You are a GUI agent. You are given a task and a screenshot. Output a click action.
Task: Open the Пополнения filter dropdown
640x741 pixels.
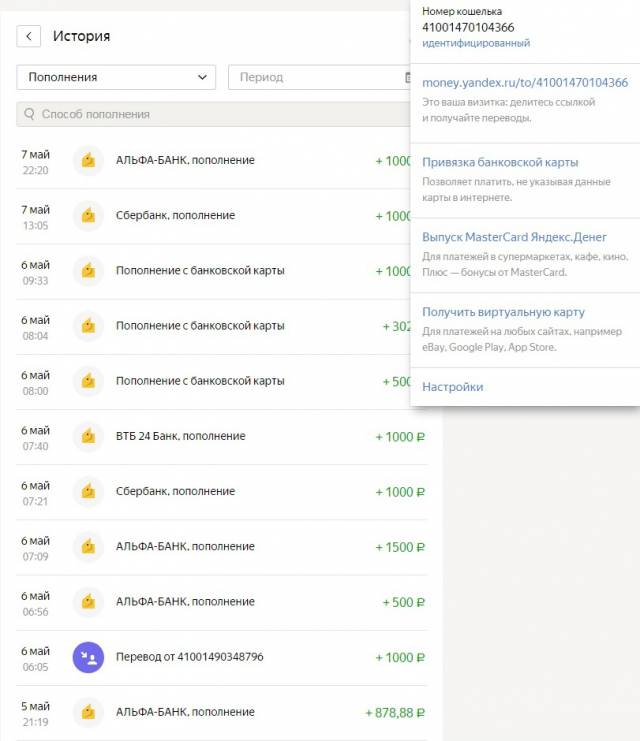click(116, 77)
